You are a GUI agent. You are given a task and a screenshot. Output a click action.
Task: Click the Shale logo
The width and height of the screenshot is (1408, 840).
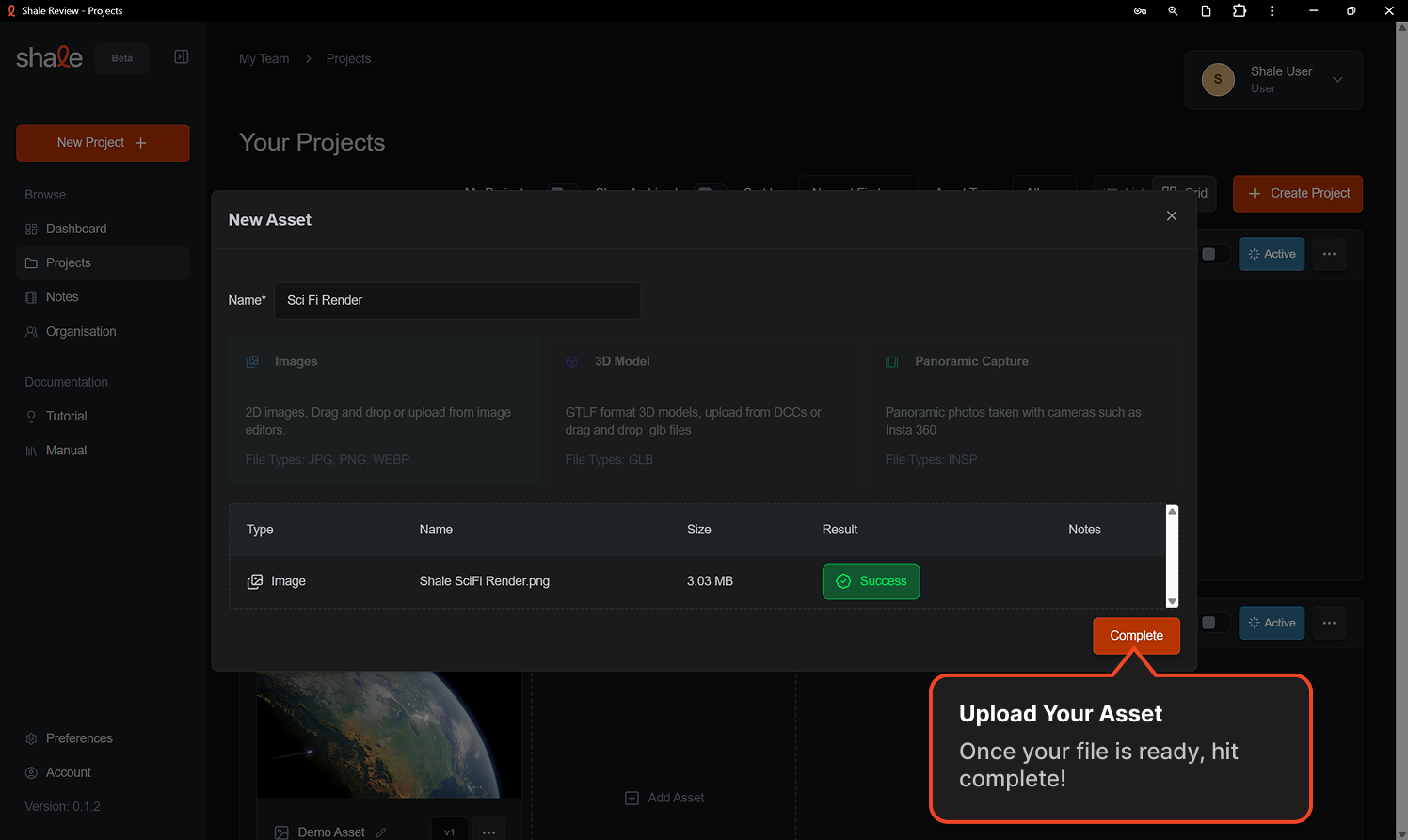tap(49, 57)
